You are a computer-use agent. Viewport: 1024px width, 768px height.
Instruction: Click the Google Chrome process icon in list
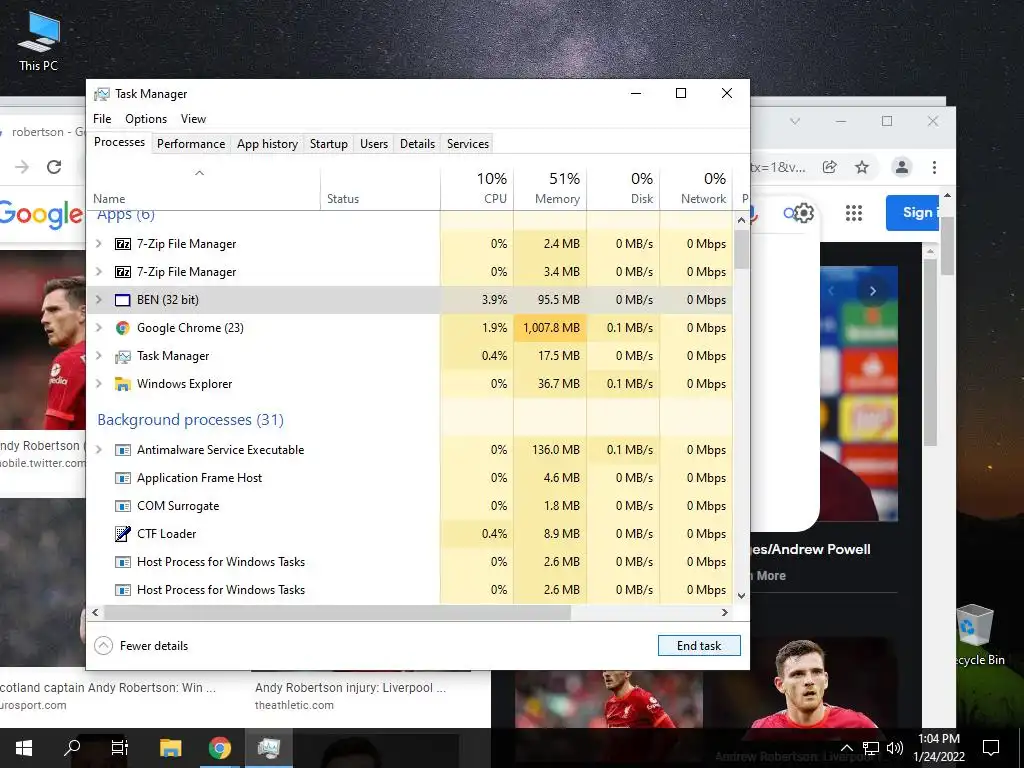pos(123,328)
